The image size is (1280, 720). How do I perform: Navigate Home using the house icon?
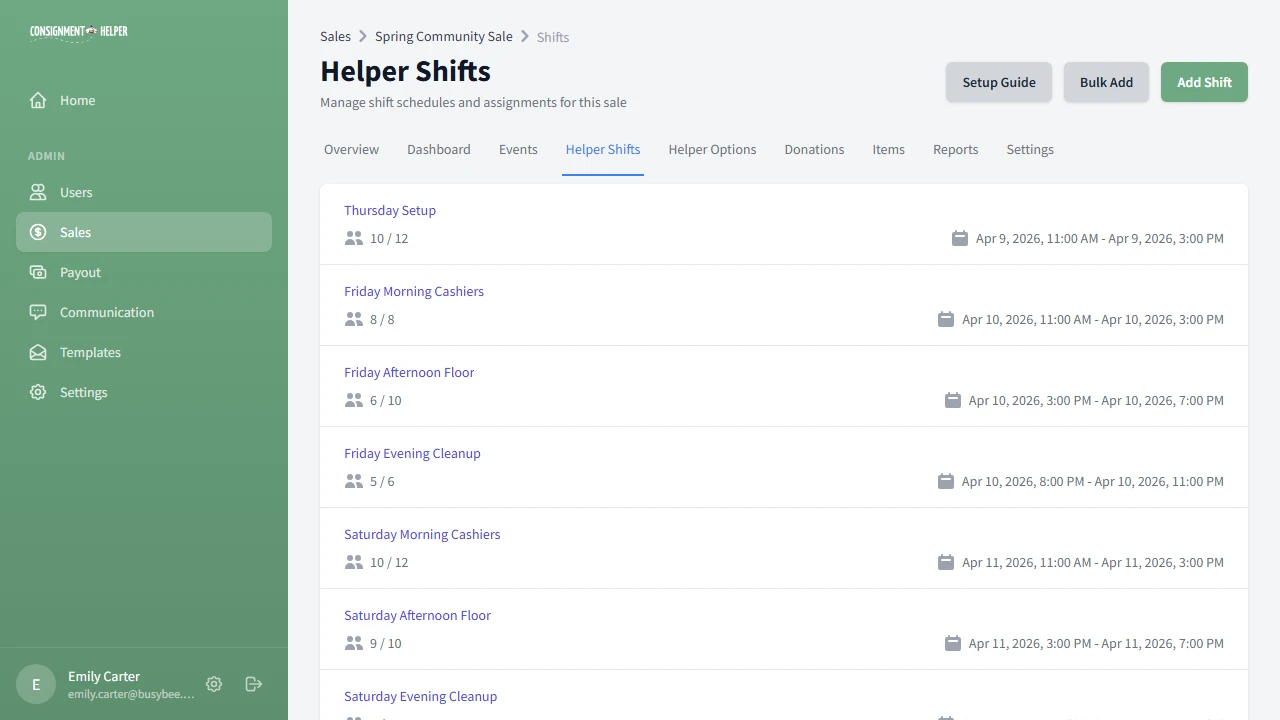tap(37, 100)
